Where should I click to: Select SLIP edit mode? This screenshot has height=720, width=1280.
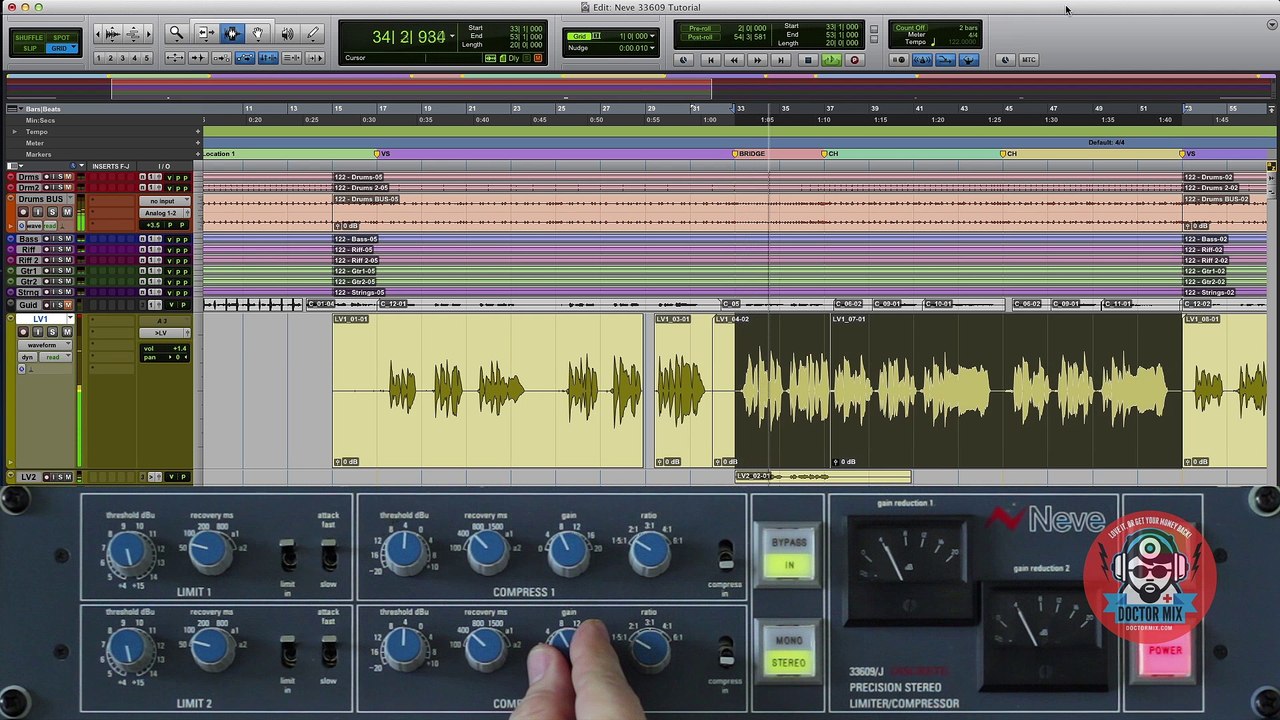click(x=29, y=48)
